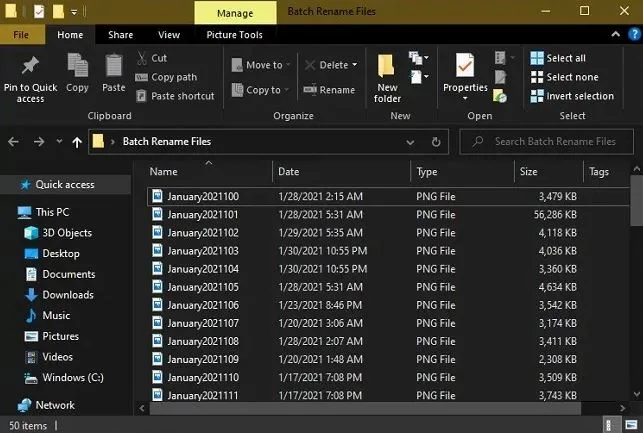Switch to the View tab

pos(169,35)
